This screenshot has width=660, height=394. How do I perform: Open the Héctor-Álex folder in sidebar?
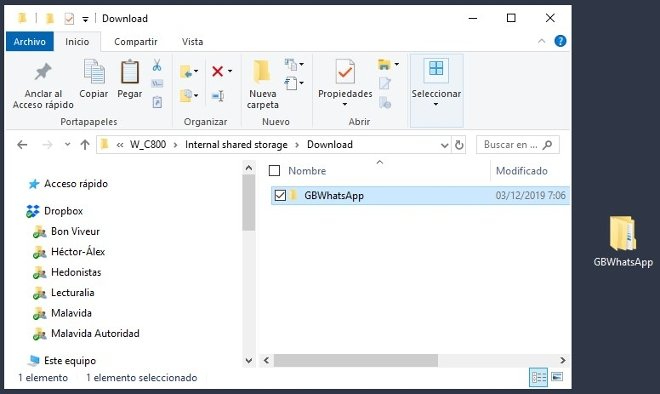click(x=78, y=252)
